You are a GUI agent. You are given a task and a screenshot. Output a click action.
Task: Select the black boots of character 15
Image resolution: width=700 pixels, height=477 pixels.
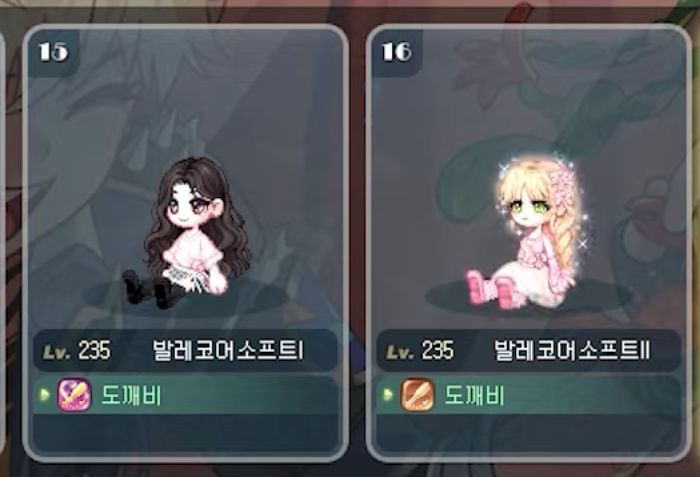click(152, 289)
